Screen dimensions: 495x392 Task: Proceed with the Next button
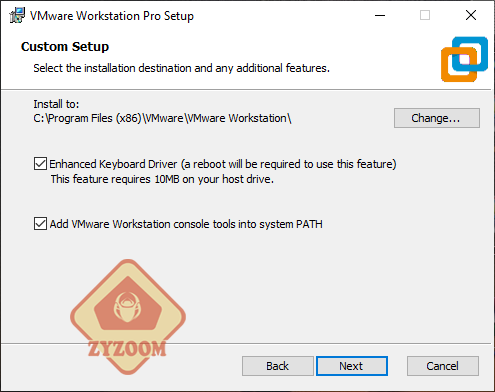pyautogui.click(x=352, y=366)
